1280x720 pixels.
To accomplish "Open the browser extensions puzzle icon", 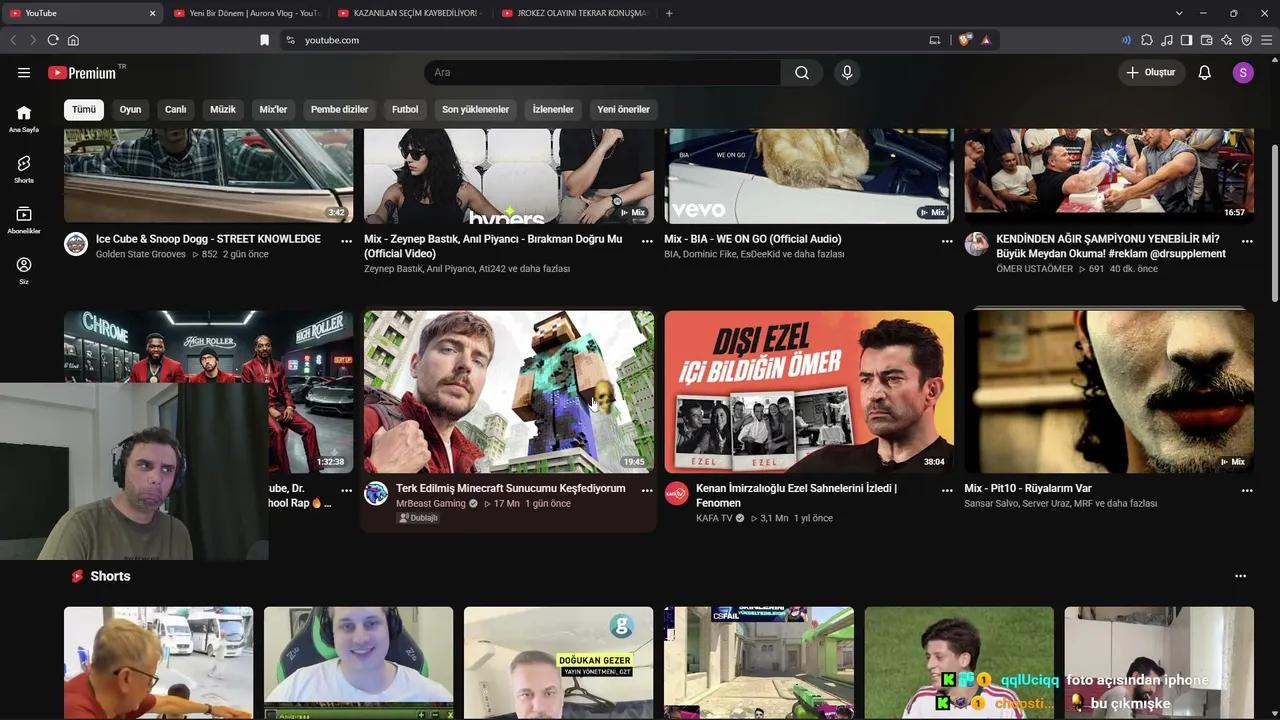I will [x=1147, y=40].
